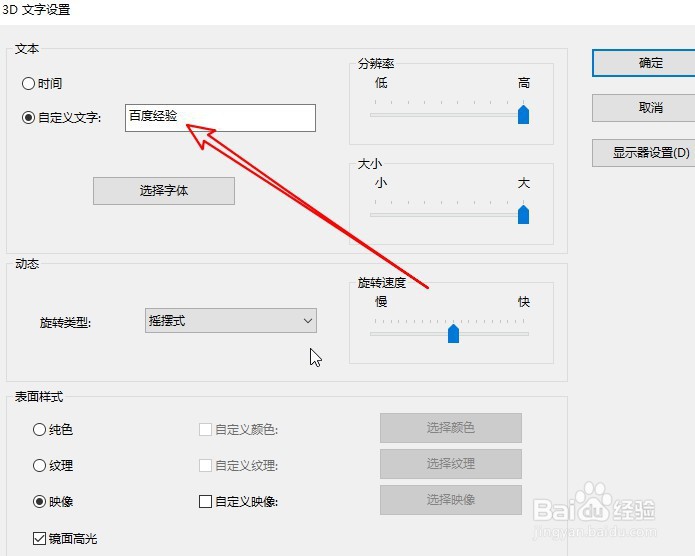Image resolution: width=695 pixels, height=556 pixels.
Task: Click the disabled 自定义纹理 checkbox
Action: (x=205, y=465)
